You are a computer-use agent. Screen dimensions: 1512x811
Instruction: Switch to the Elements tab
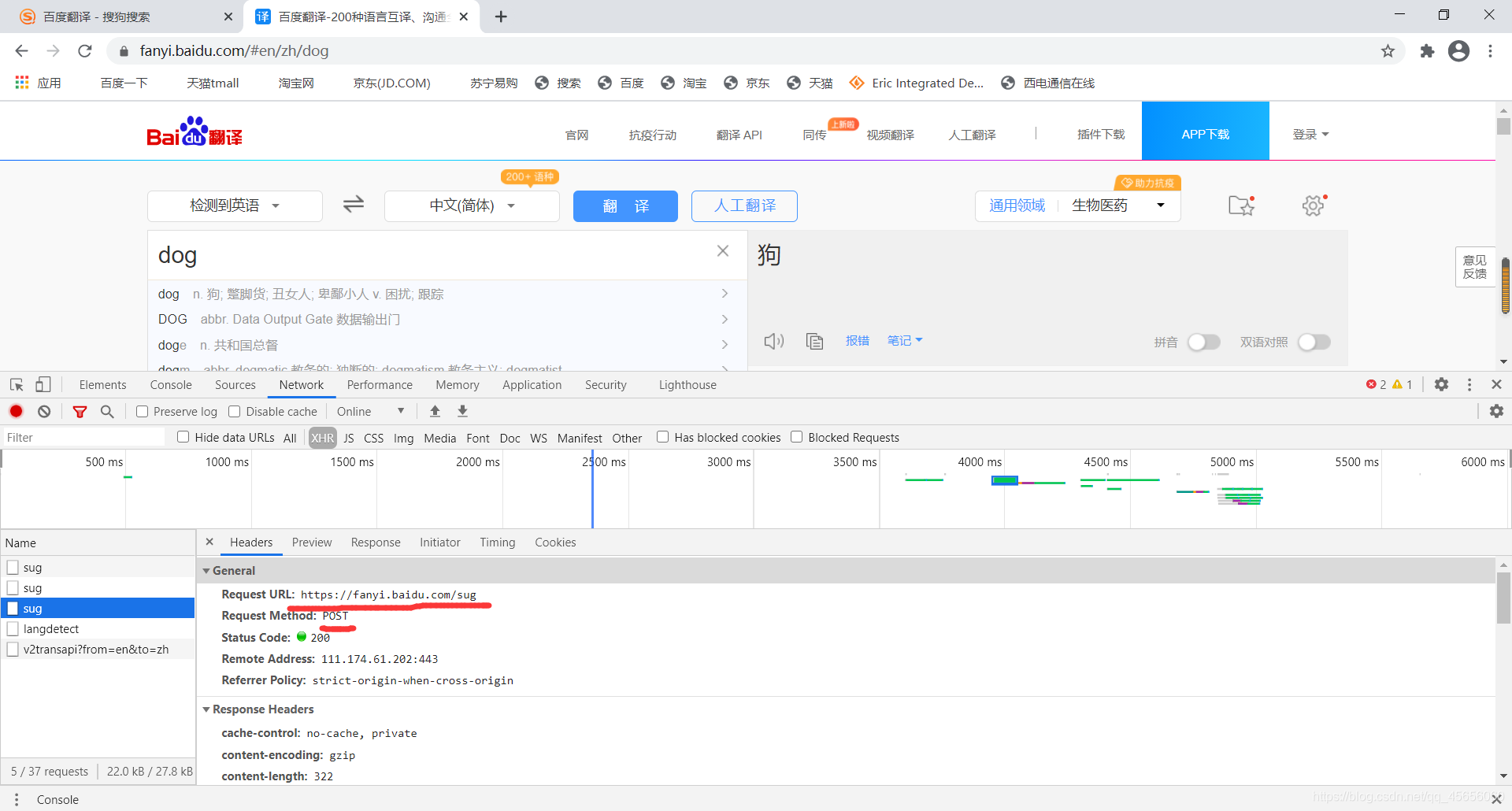click(x=102, y=384)
